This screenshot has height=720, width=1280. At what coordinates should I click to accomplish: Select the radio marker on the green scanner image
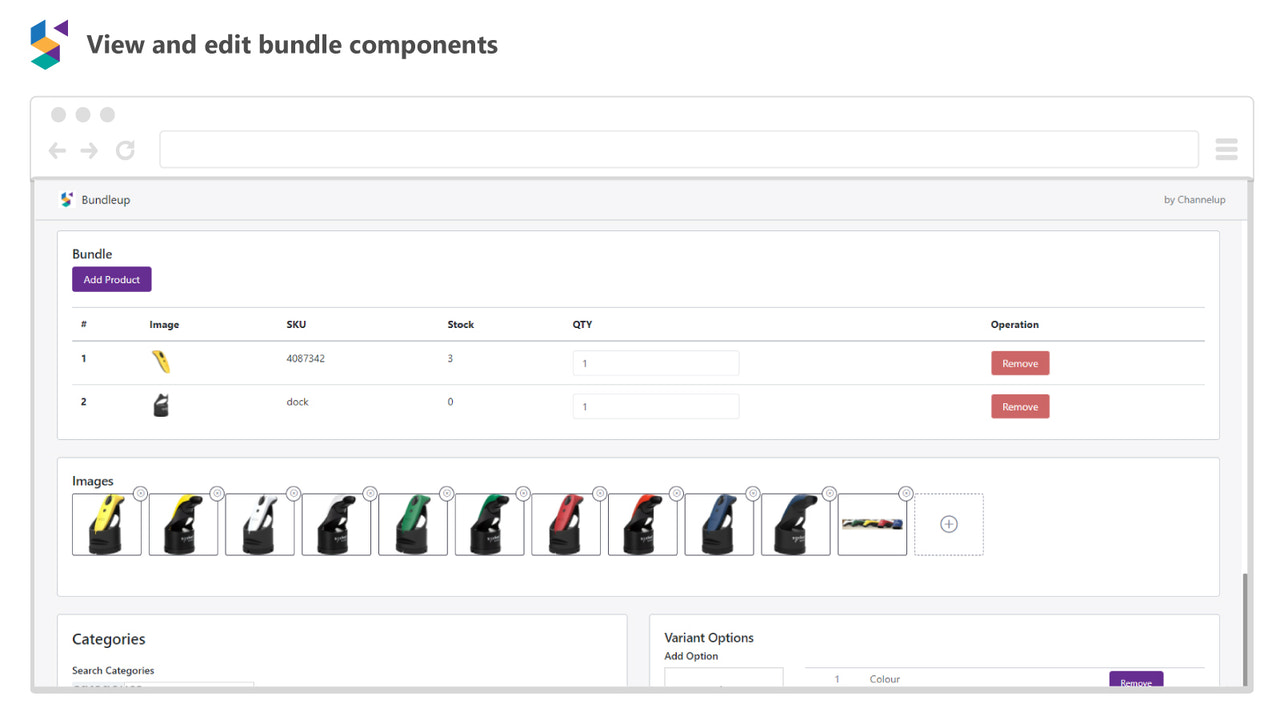click(447, 493)
